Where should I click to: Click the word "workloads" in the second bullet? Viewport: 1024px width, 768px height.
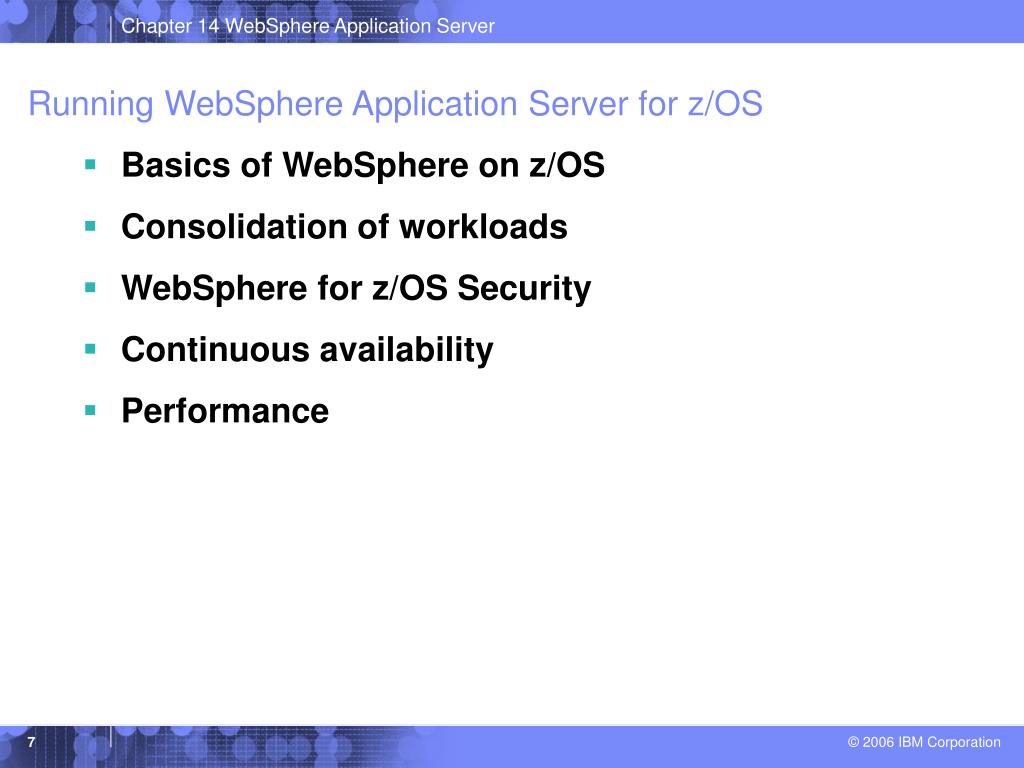483,227
